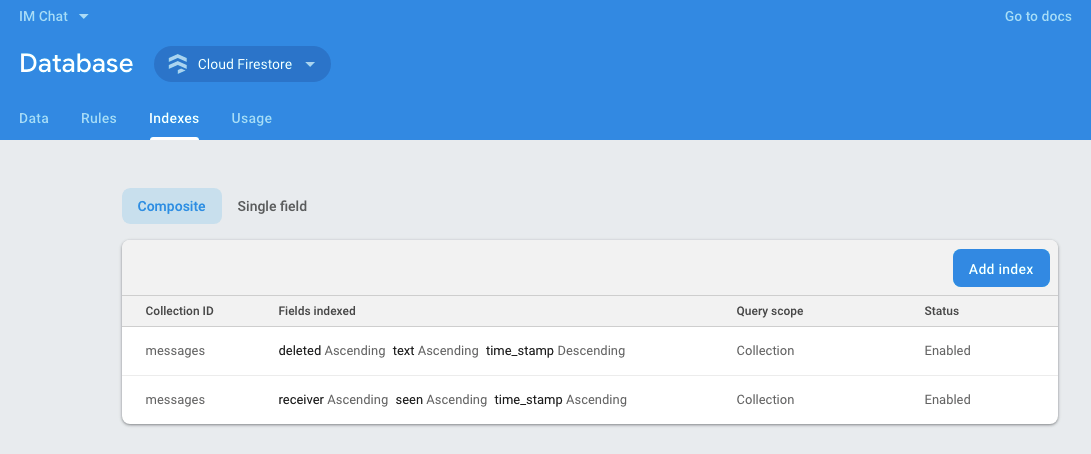Click the Fields indexed column header

[317, 311]
